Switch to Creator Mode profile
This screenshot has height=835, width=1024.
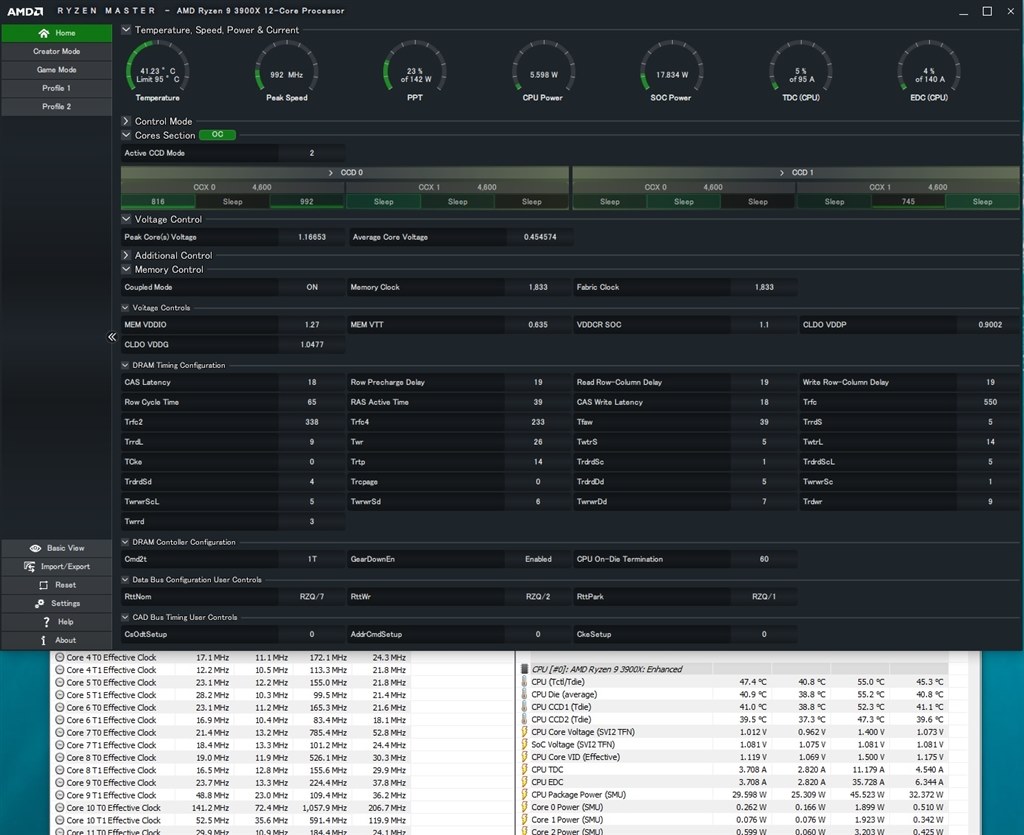(x=56, y=51)
